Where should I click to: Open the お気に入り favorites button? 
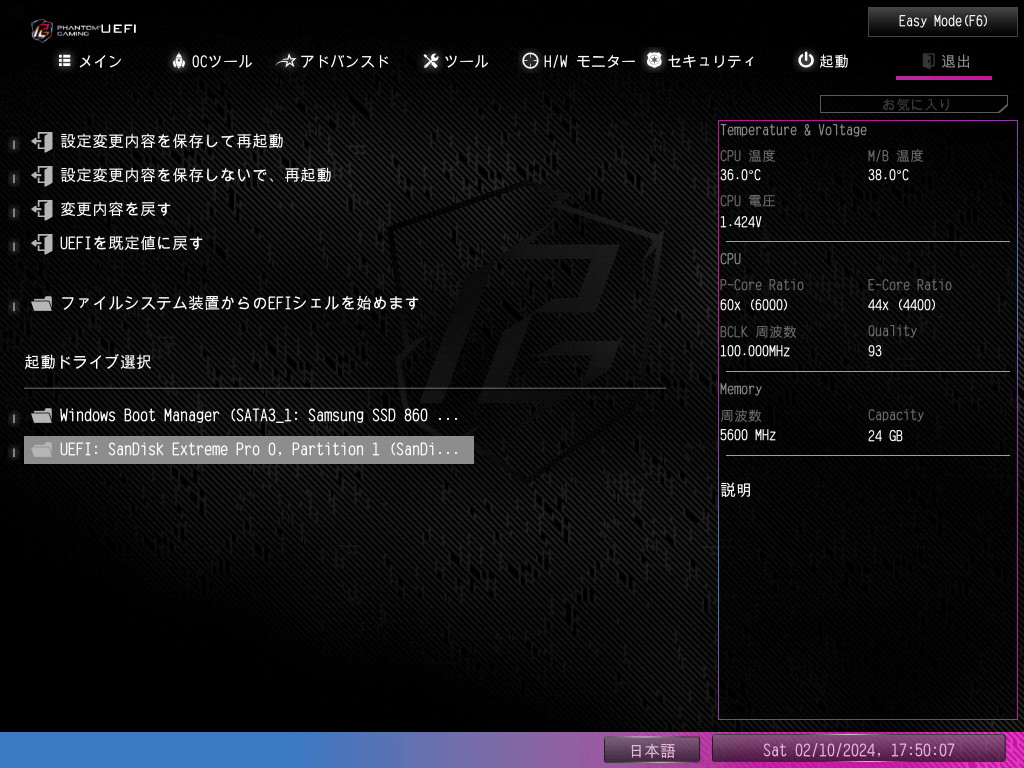coord(914,104)
